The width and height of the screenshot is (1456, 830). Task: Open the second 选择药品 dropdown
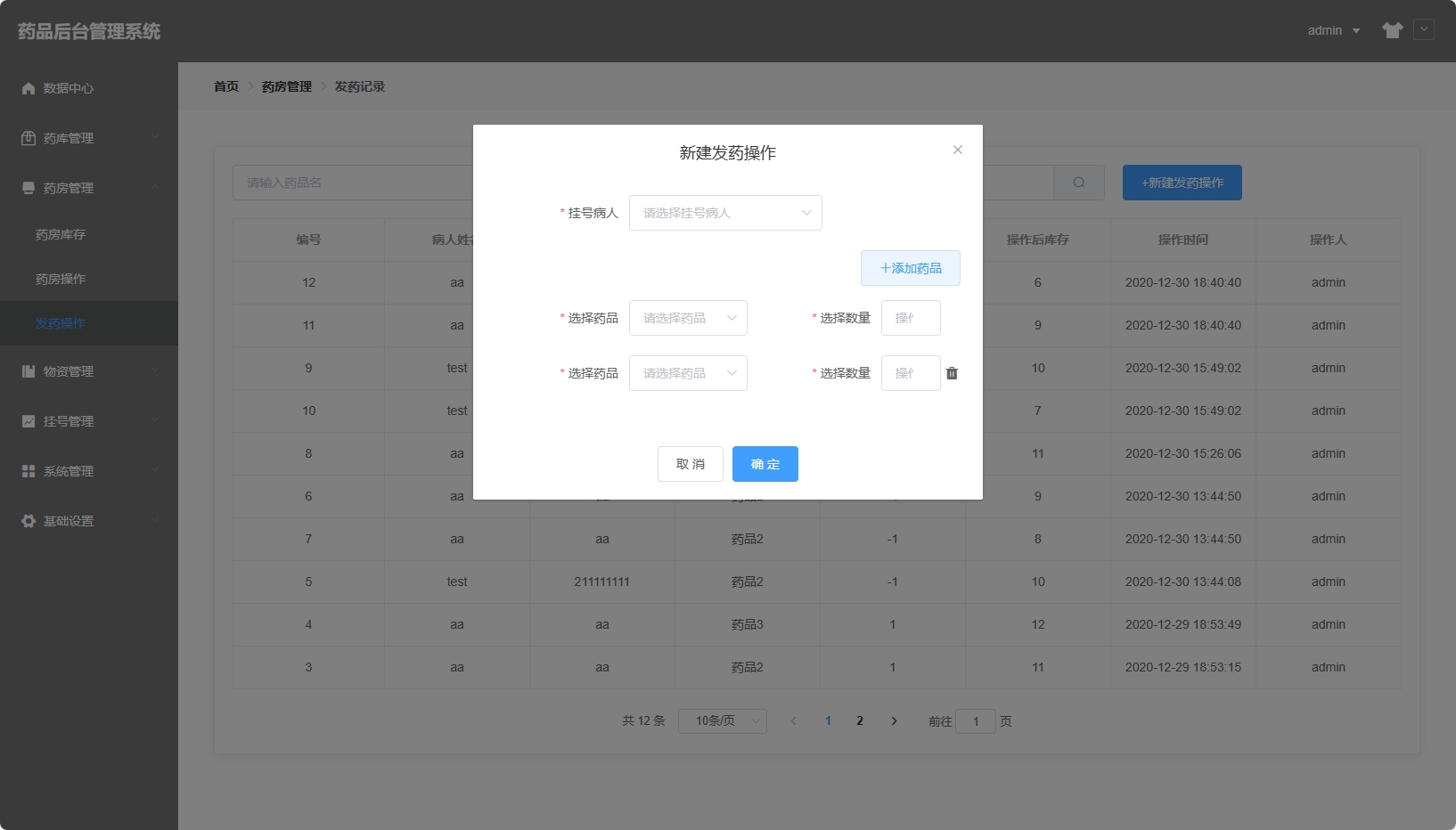(x=688, y=373)
